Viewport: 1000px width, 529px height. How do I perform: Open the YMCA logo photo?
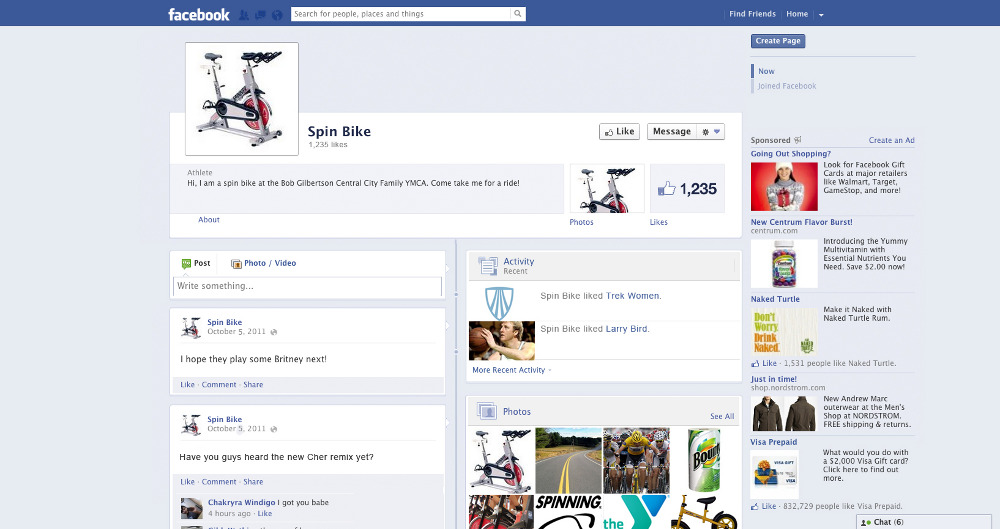636,512
